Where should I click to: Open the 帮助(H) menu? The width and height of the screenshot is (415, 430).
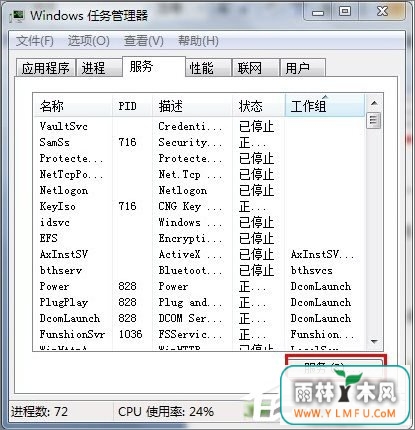pos(198,41)
